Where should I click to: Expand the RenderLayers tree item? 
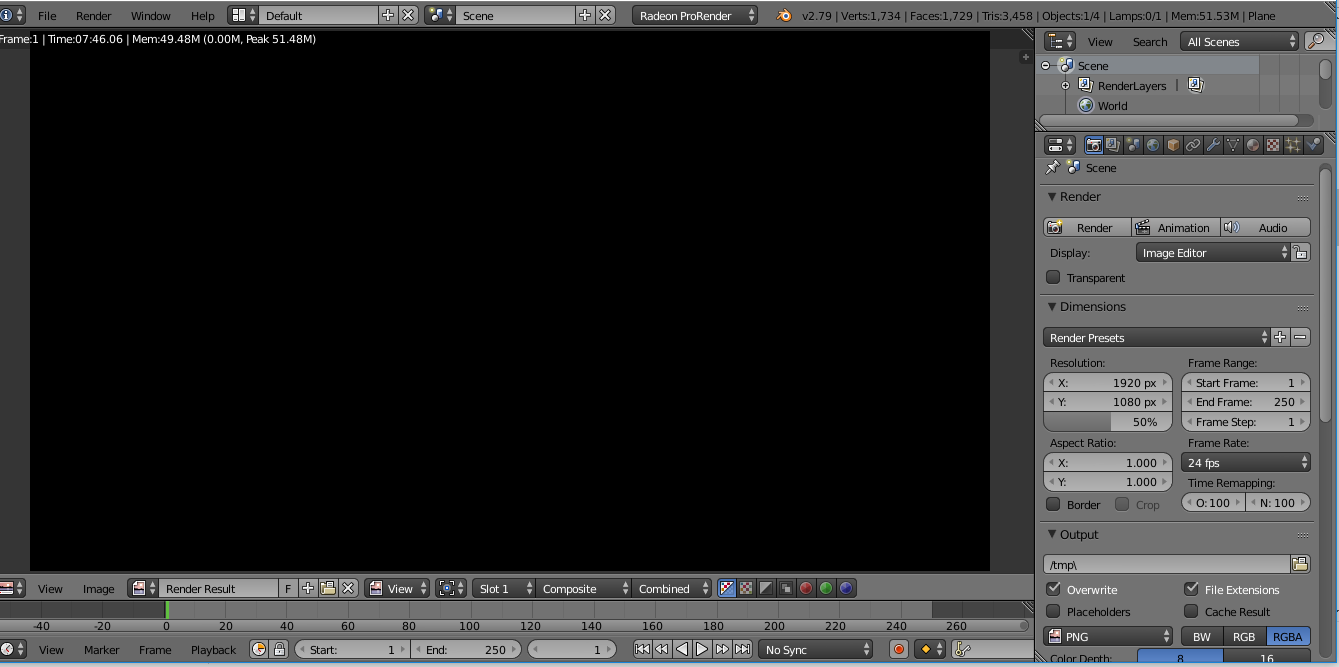click(x=1066, y=86)
